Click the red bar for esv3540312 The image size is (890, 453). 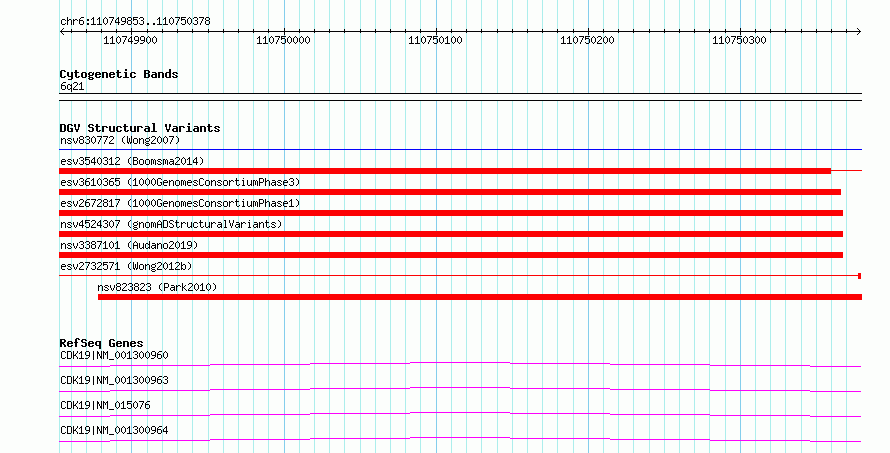pos(445,171)
